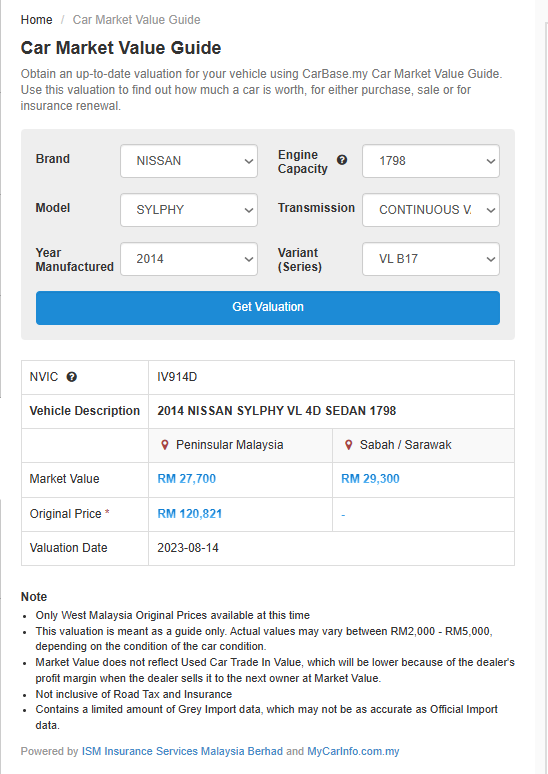Click the valuation date 2023-08-14
The image size is (548, 774).
188,548
